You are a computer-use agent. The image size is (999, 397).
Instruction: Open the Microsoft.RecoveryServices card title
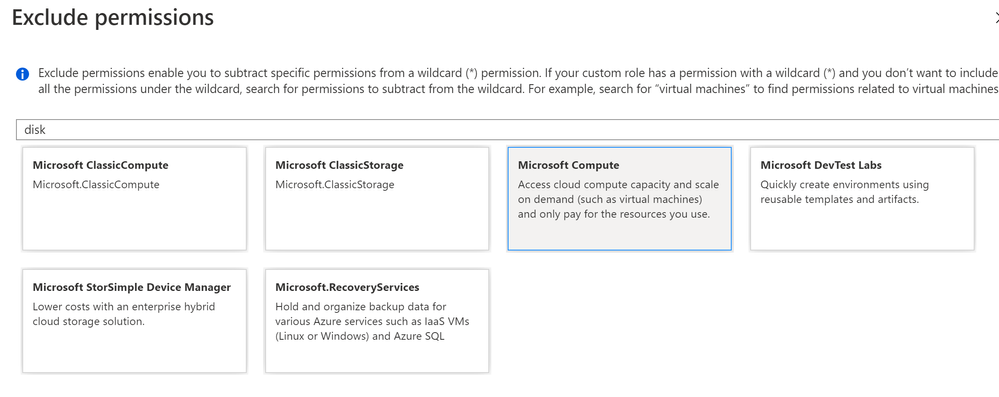[x=347, y=287]
